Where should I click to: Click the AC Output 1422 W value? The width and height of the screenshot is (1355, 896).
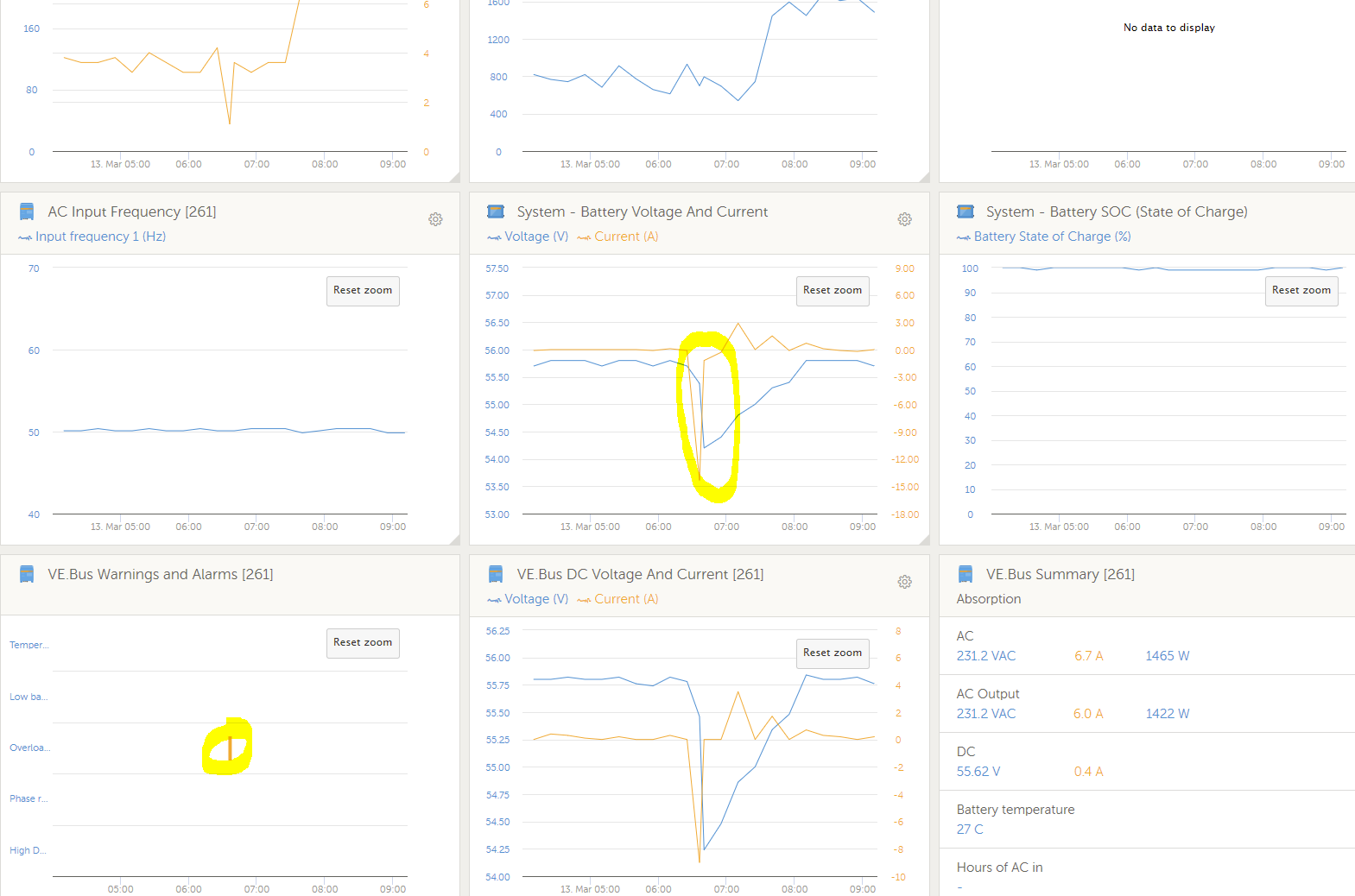pyautogui.click(x=1168, y=714)
